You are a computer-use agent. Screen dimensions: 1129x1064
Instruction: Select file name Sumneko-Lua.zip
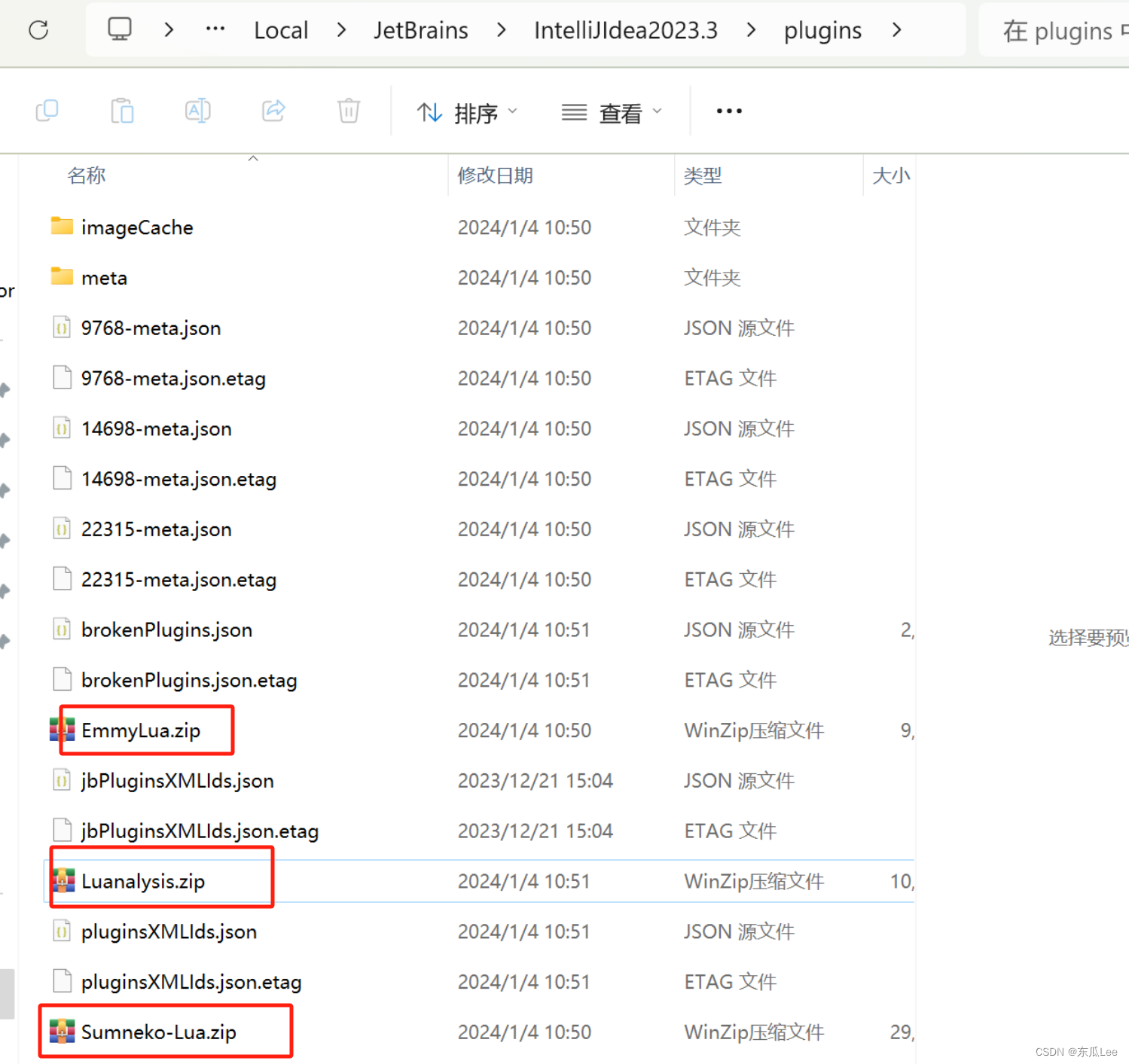158,1032
